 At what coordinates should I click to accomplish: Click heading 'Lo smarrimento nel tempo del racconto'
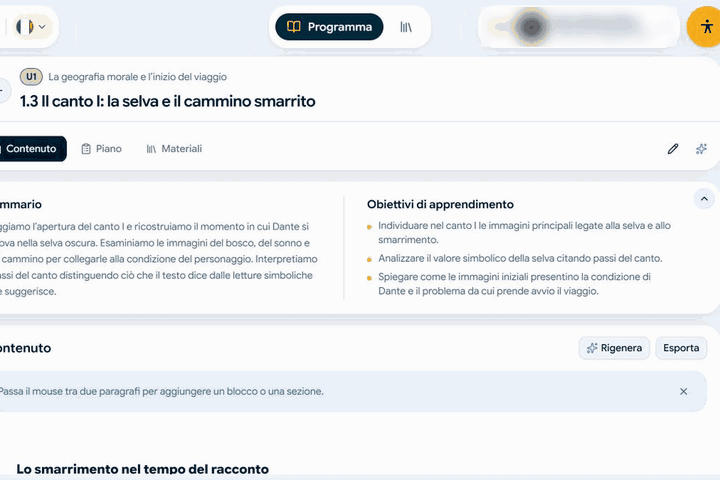[142, 469]
